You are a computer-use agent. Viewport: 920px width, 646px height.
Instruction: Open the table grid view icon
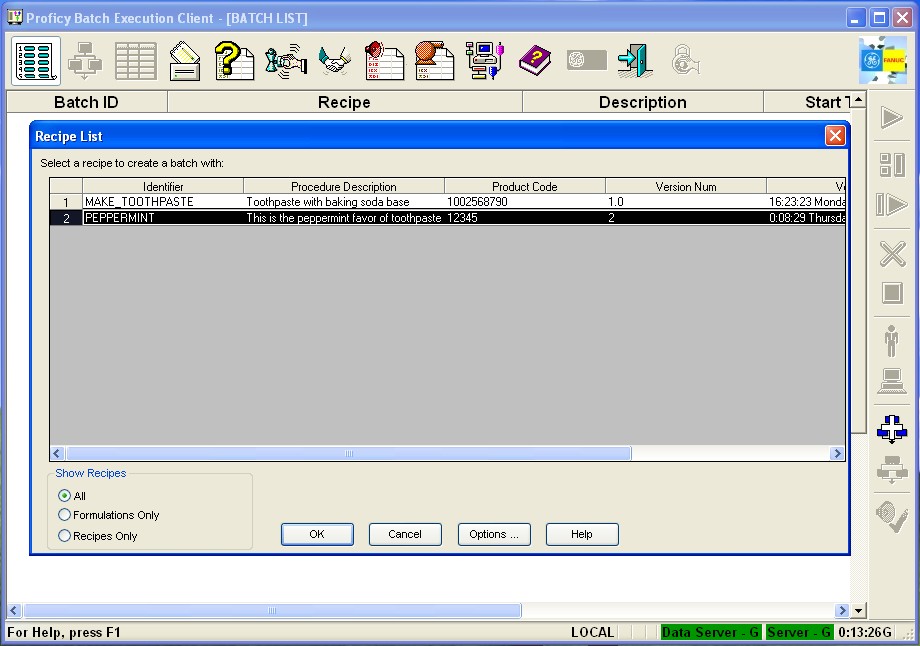pos(136,61)
